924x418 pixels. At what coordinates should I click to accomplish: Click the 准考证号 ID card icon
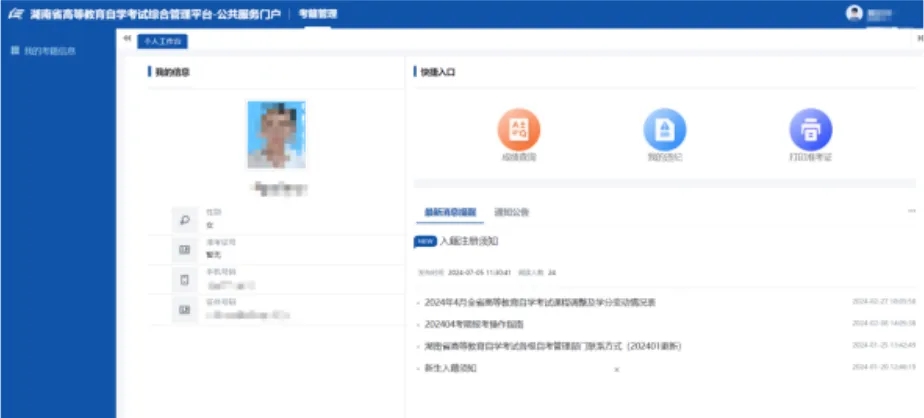pos(184,249)
